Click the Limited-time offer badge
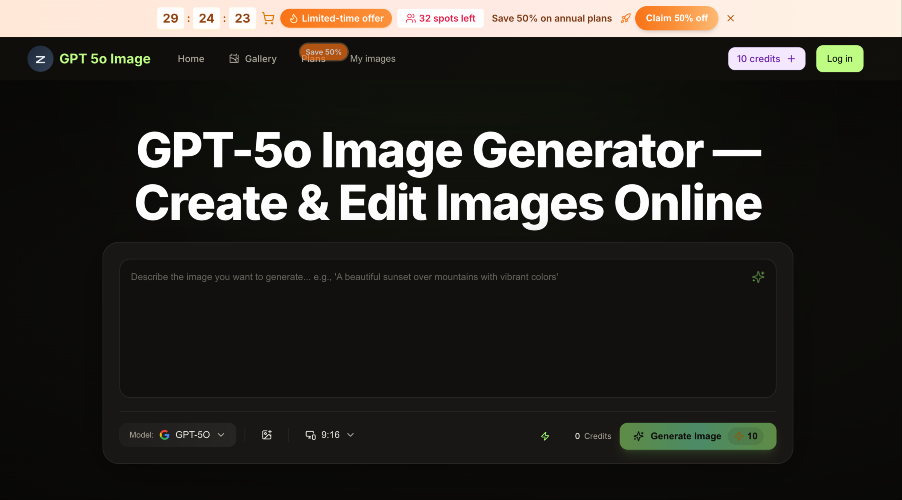The image size is (902, 500). point(336,18)
